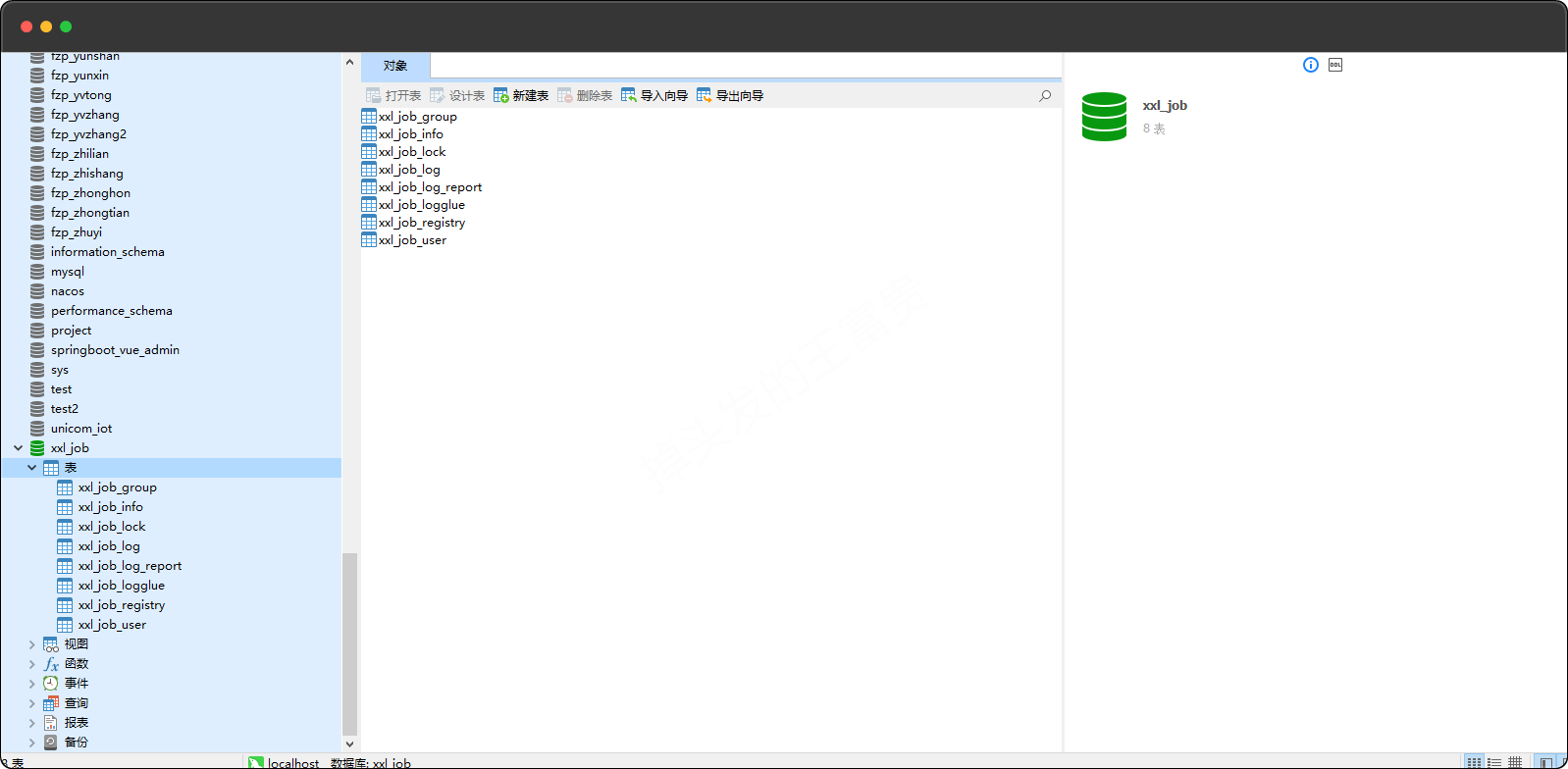This screenshot has width=1568, height=769.
Task: Select xxl_job_lock in the object list
Action: pyautogui.click(x=403, y=152)
